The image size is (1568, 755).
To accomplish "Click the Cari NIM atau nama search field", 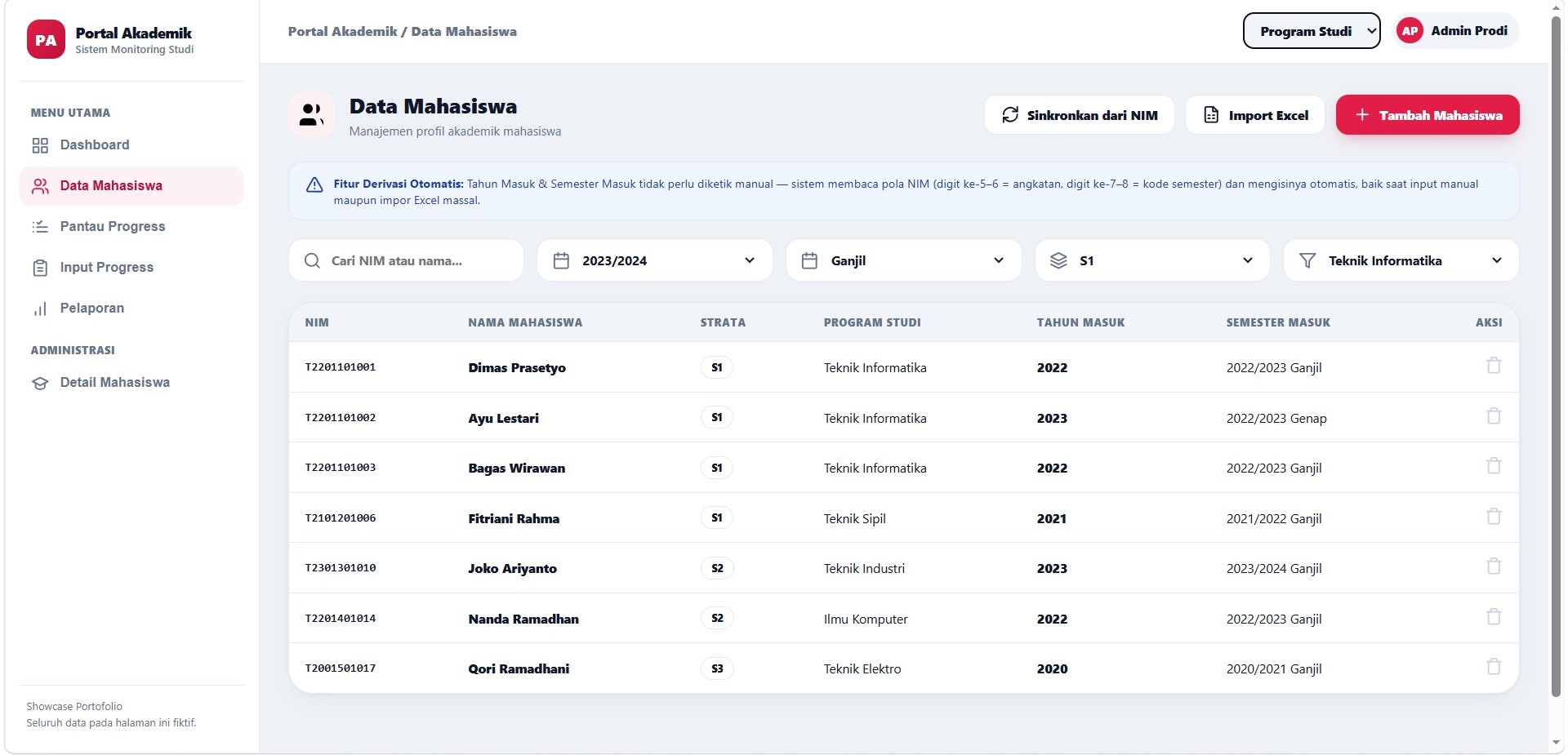I will pyautogui.click(x=406, y=261).
